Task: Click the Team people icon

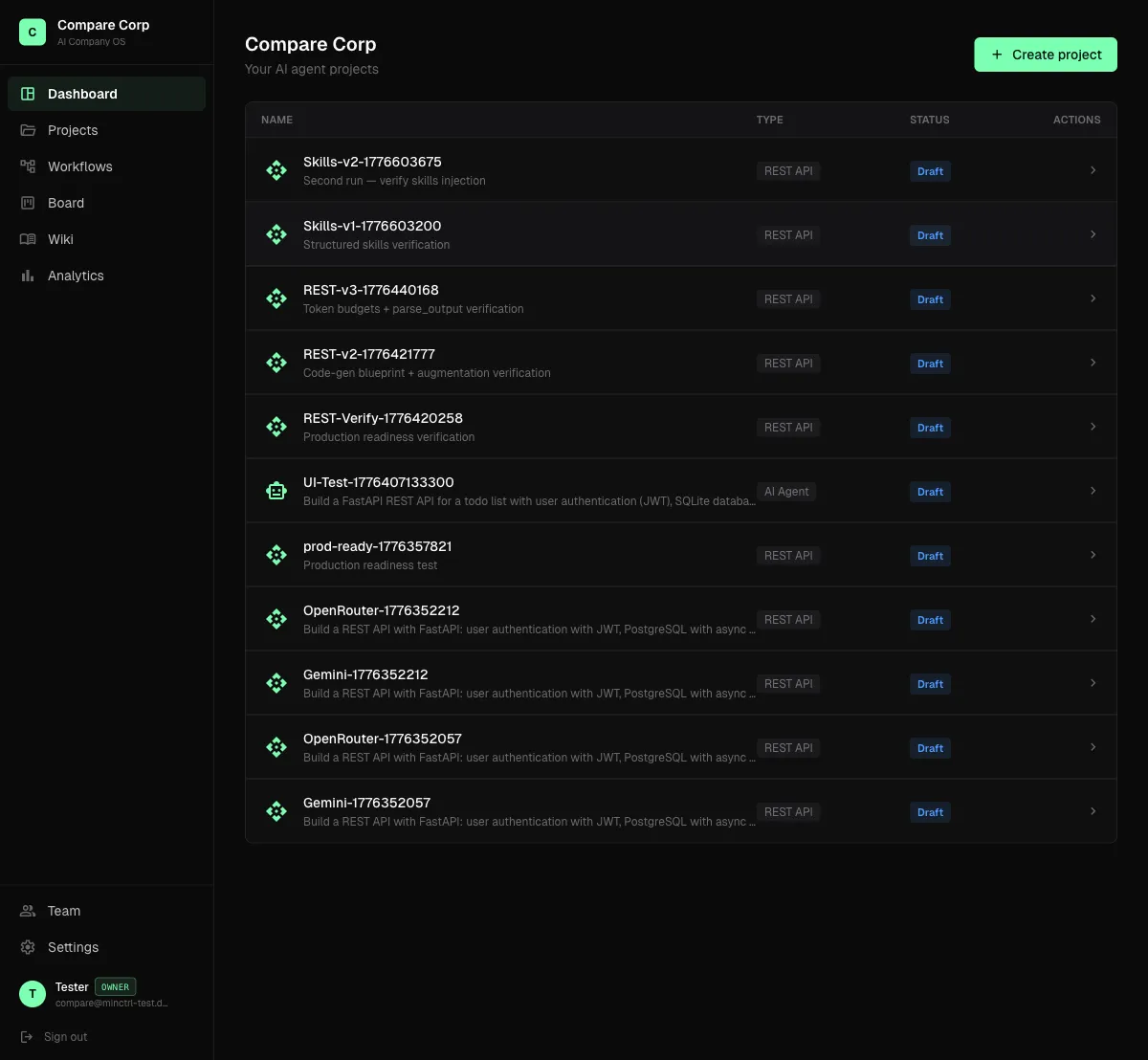Action: pos(28,911)
